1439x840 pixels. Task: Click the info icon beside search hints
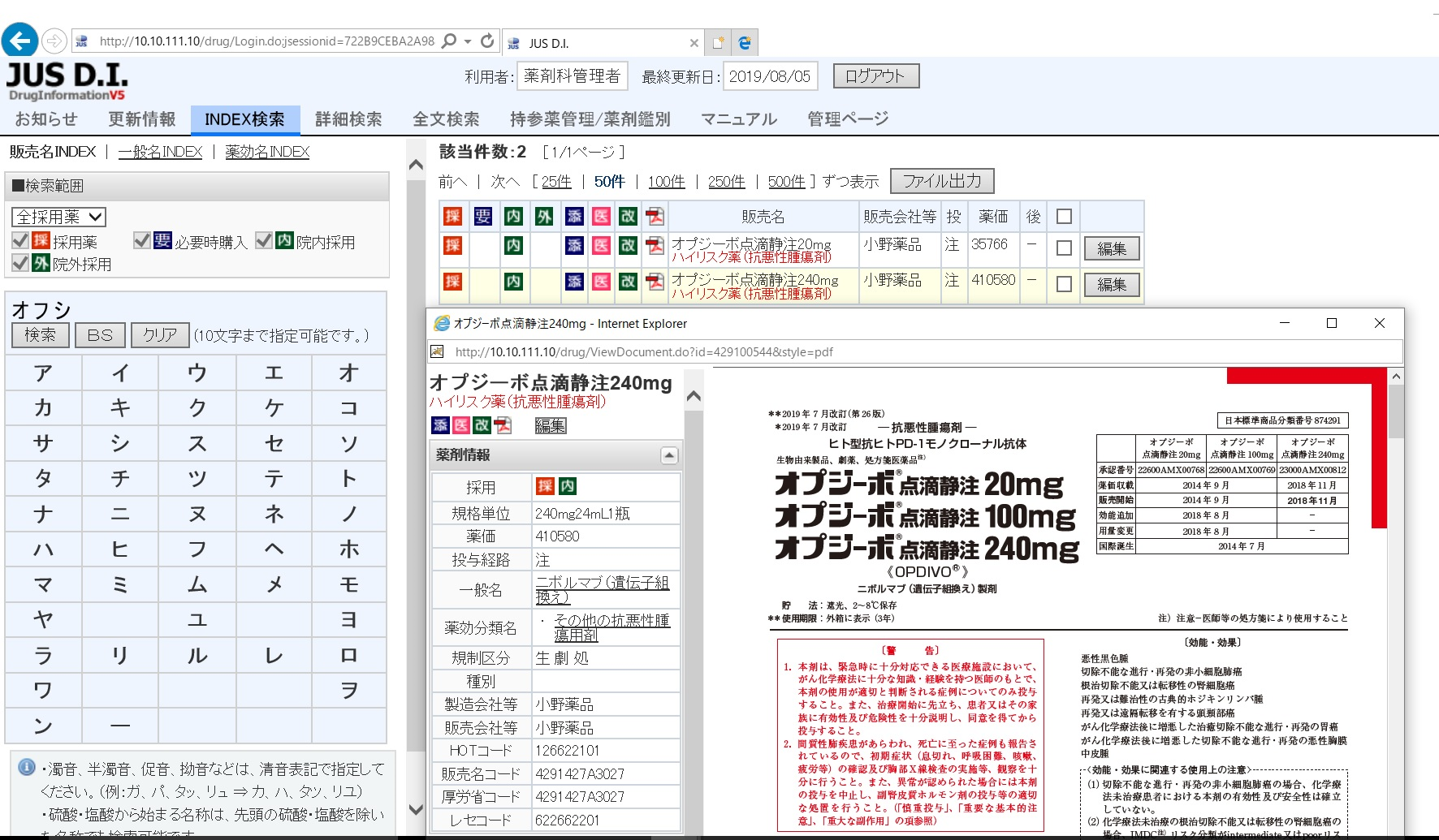pyautogui.click(x=27, y=767)
